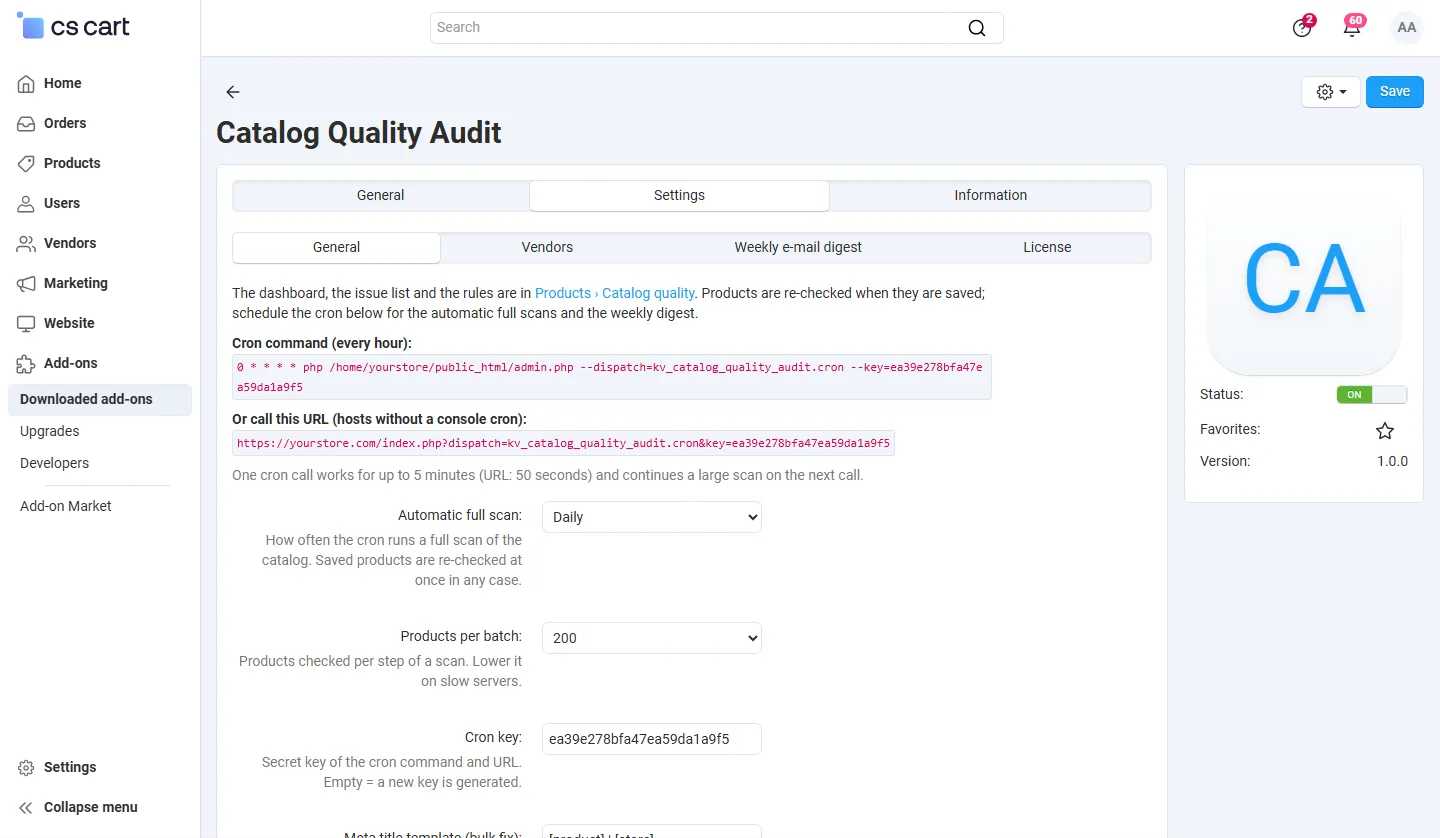Click the Vendors people icon

pos(27,244)
